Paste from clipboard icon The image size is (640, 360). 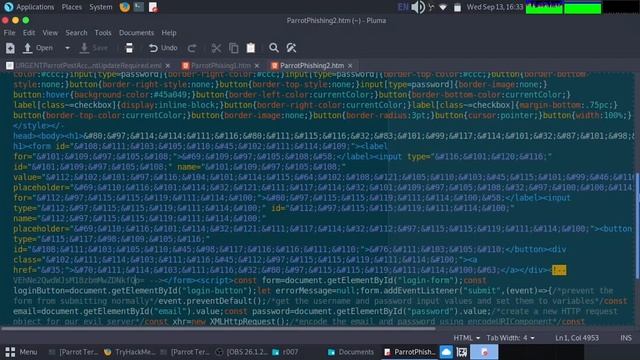pos(251,48)
